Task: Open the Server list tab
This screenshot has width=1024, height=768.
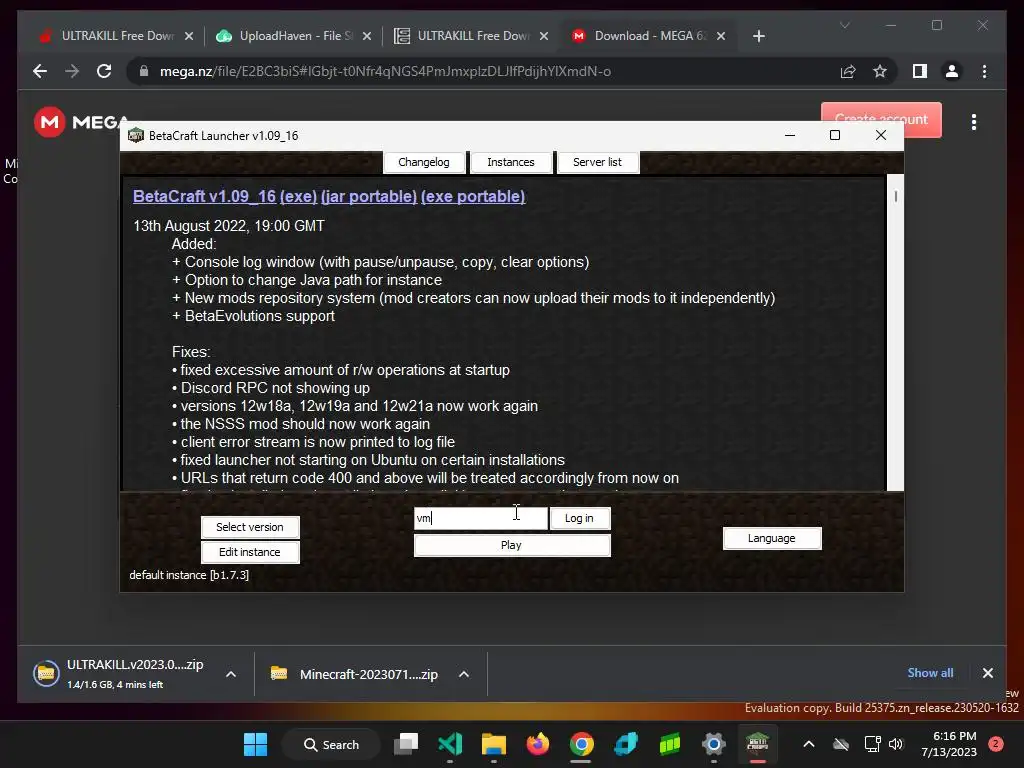Action: pyautogui.click(x=597, y=162)
